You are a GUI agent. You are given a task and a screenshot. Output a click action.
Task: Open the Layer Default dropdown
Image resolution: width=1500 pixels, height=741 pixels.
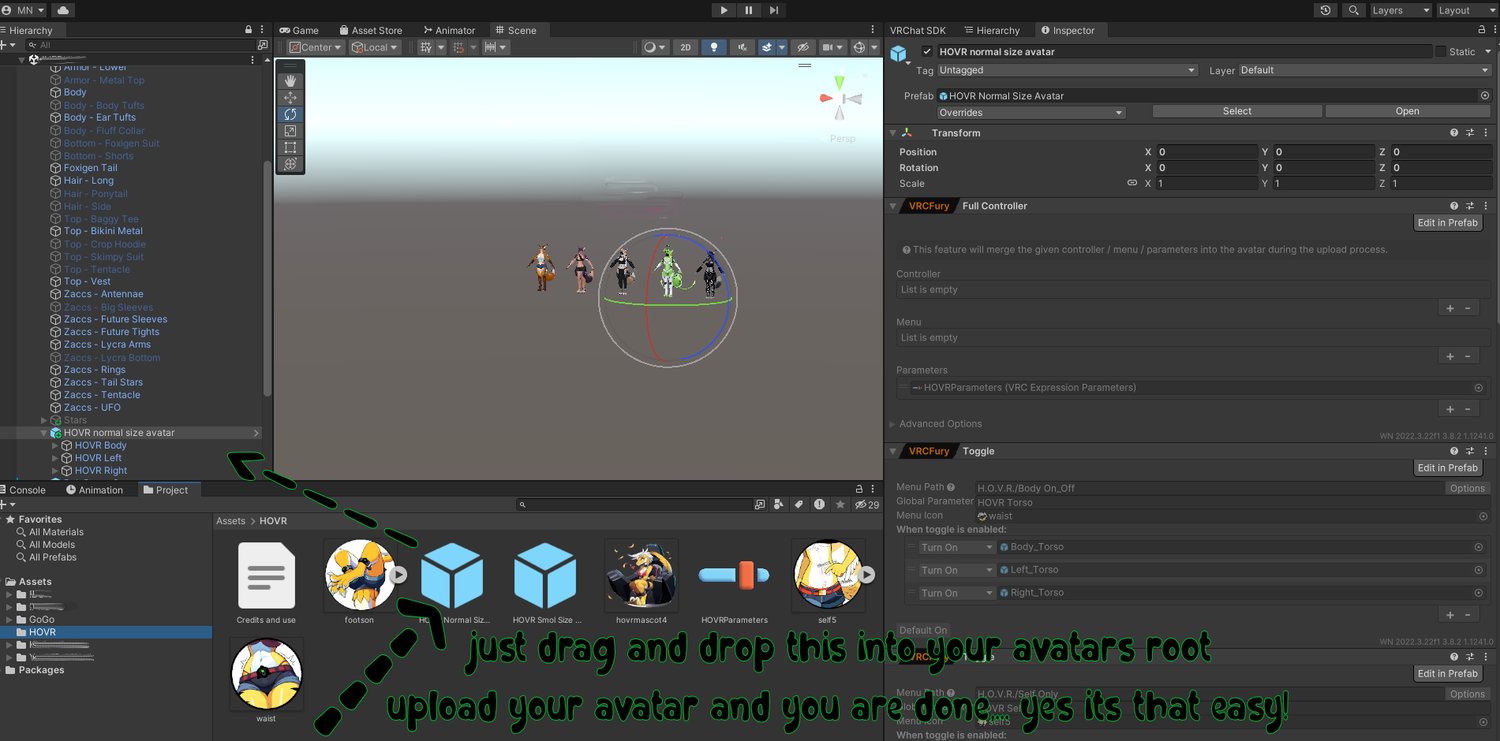[x=1365, y=70]
